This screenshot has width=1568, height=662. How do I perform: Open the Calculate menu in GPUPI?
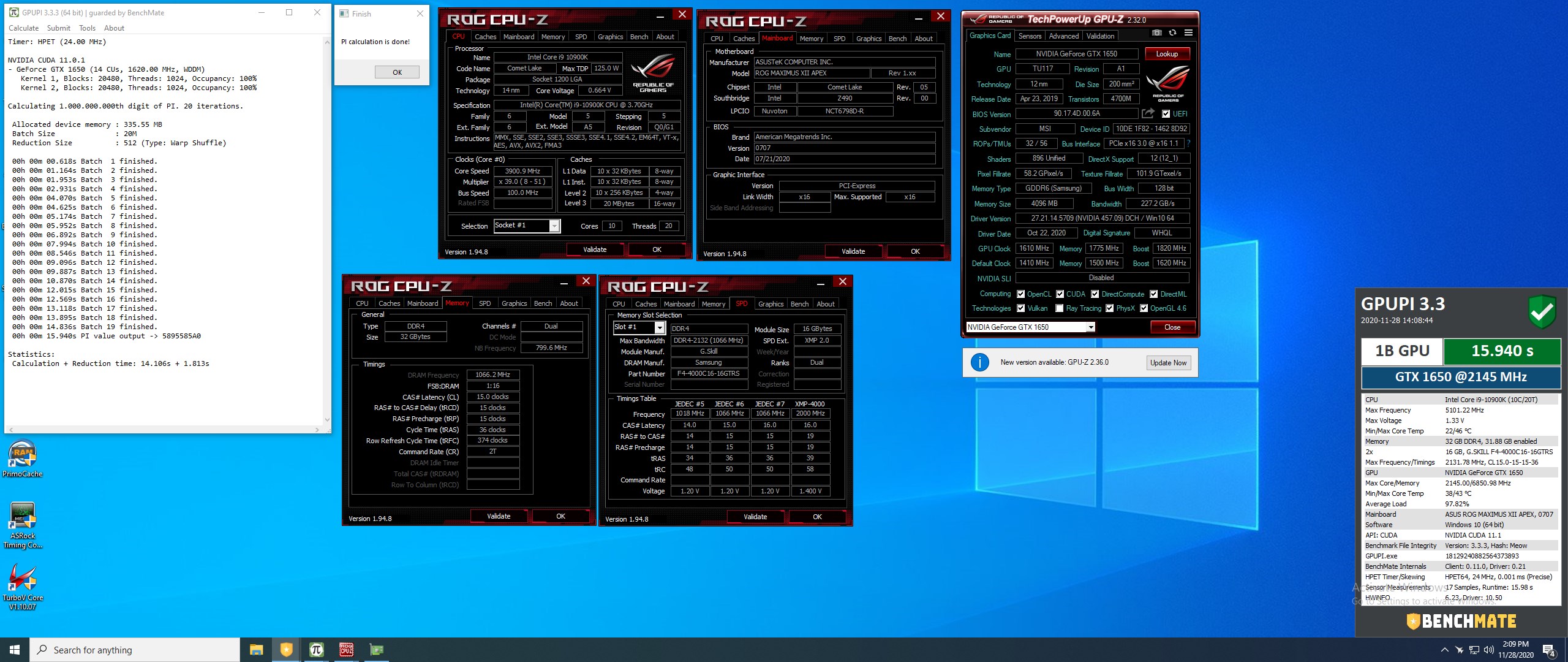(x=24, y=28)
